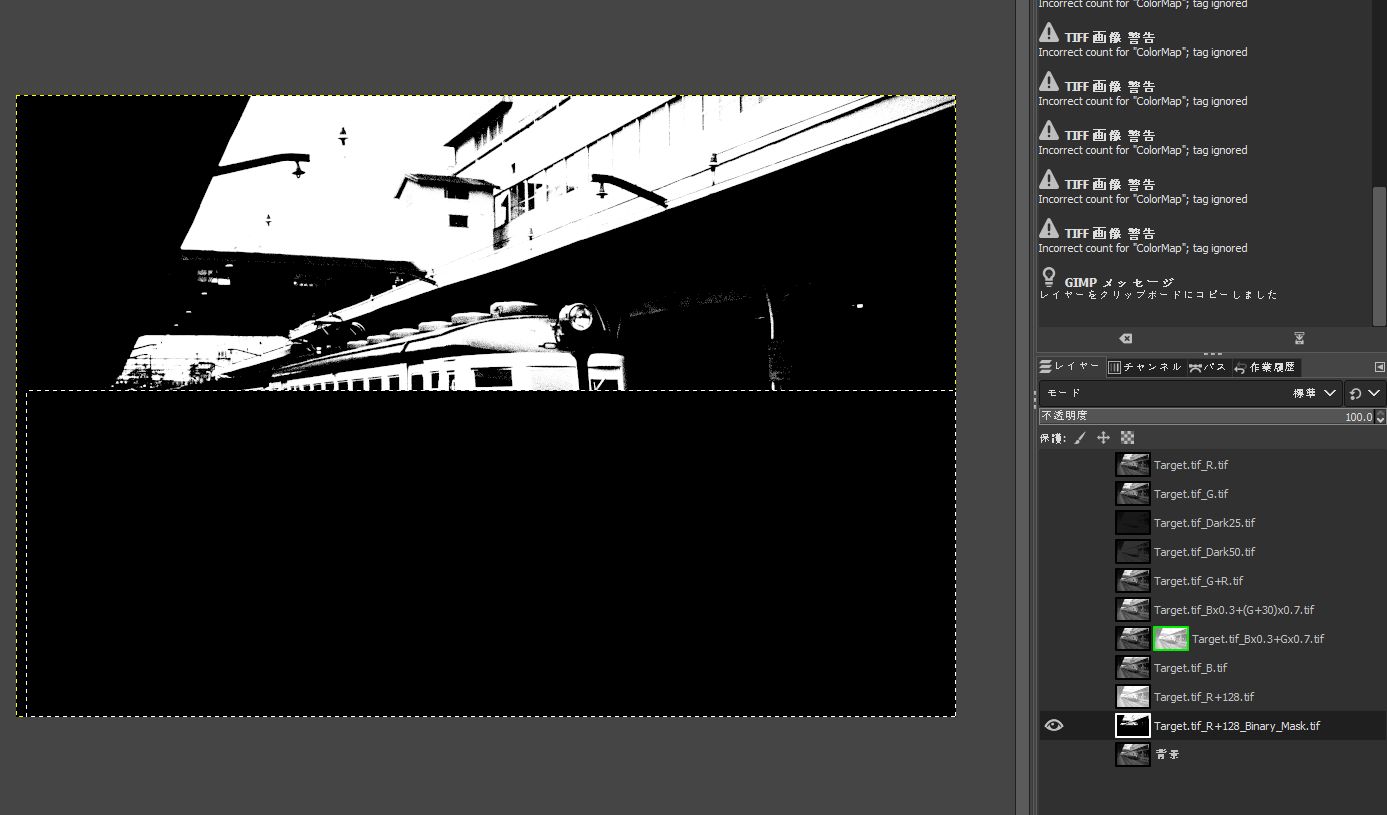Image resolution: width=1387 pixels, height=815 pixels.
Task: Click the error console vertical scrollbar
Action: click(1380, 255)
